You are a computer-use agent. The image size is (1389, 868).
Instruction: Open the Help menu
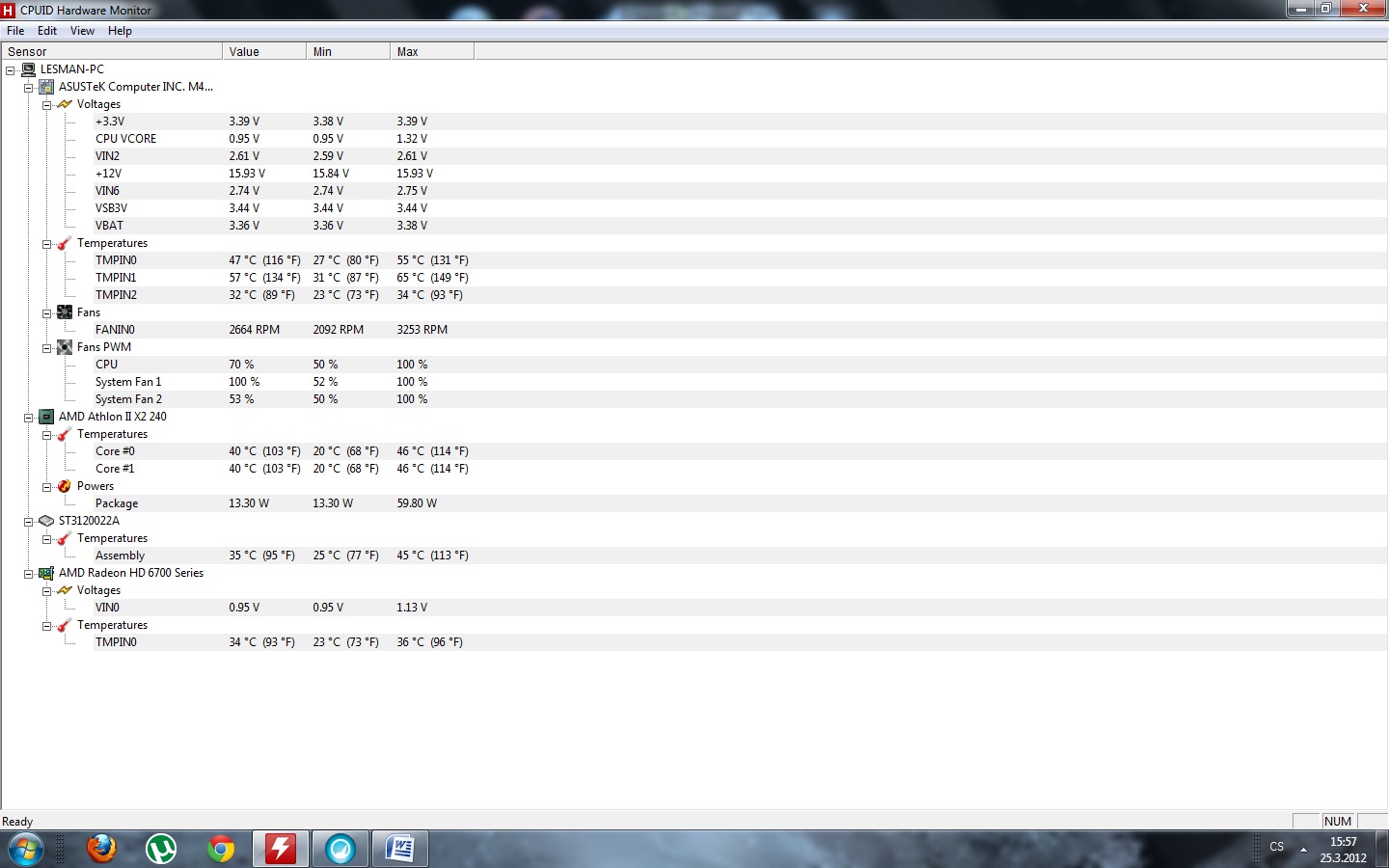tap(120, 31)
